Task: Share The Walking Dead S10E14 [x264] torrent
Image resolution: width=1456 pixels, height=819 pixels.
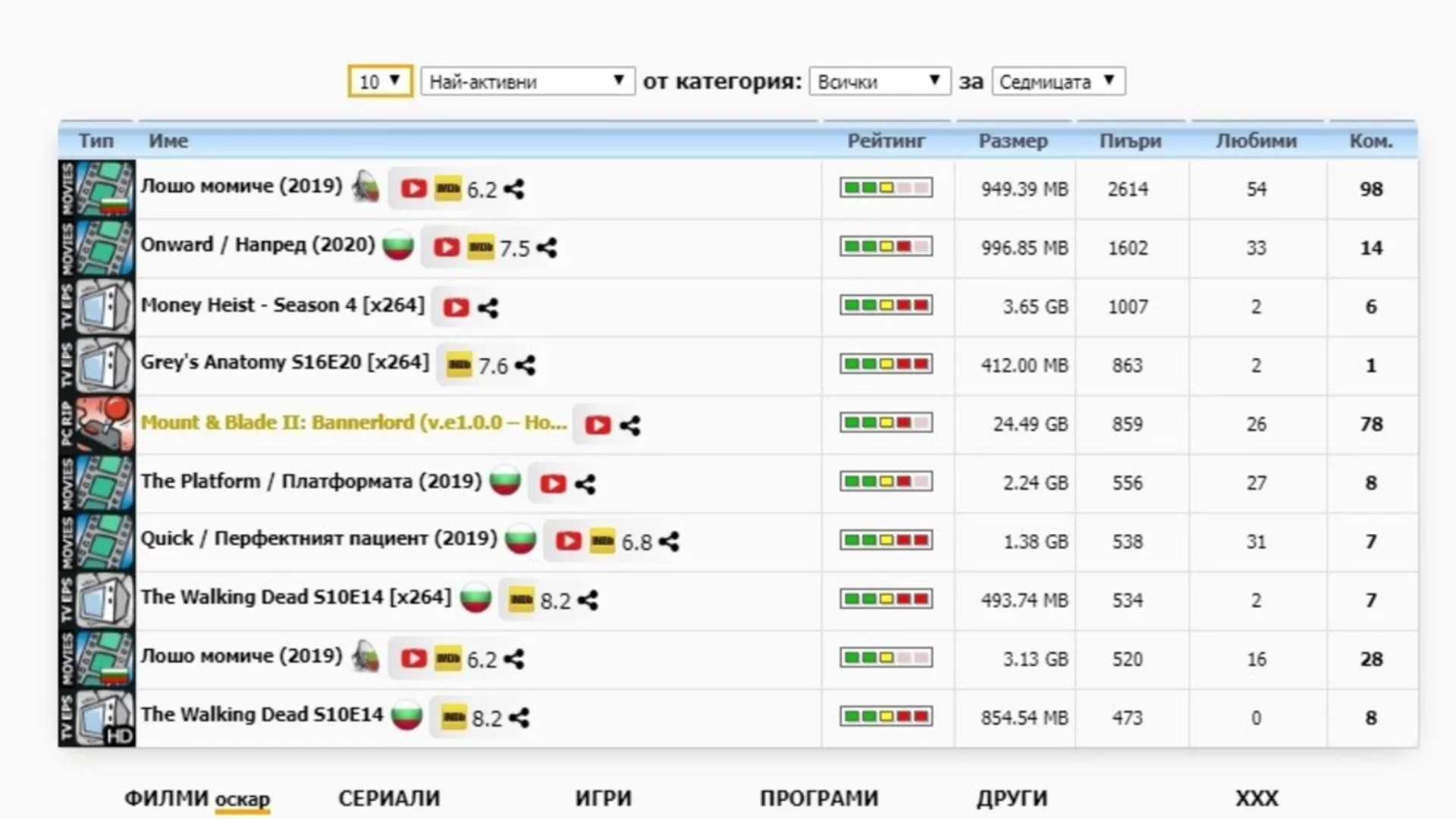Action: (588, 600)
